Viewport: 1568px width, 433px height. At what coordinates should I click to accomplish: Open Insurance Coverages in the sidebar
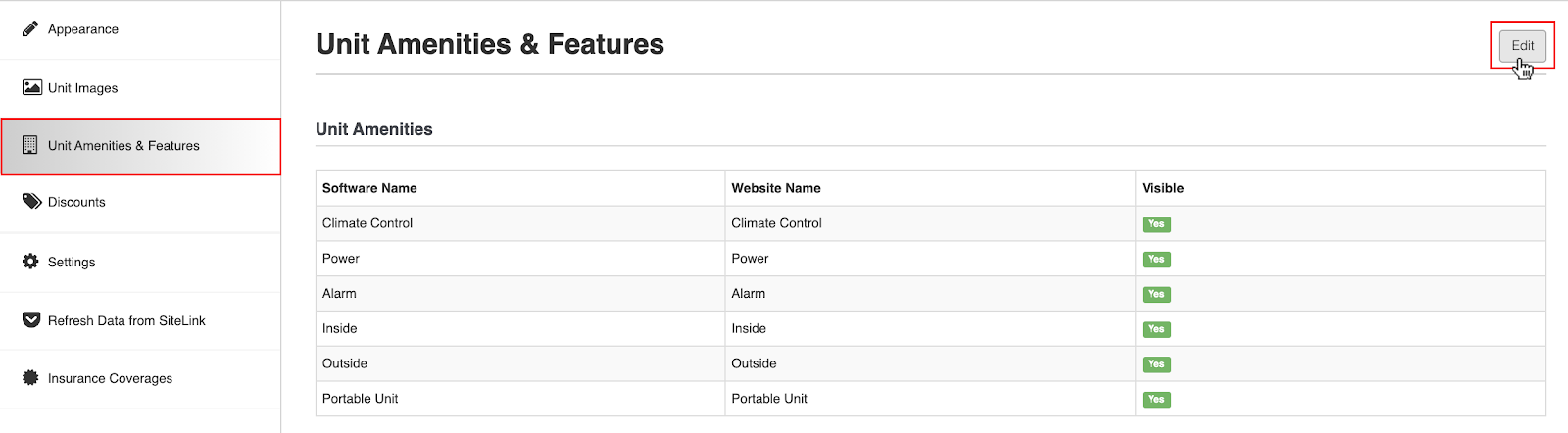coord(140,378)
